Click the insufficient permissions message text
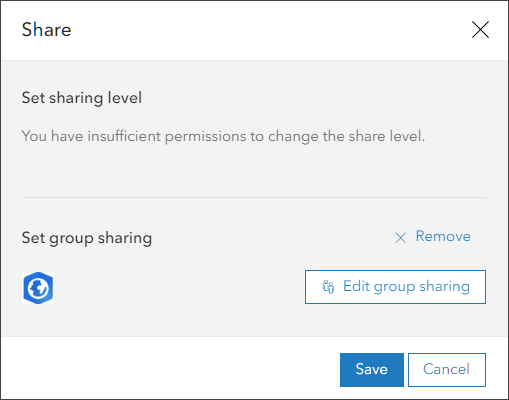 [223, 136]
